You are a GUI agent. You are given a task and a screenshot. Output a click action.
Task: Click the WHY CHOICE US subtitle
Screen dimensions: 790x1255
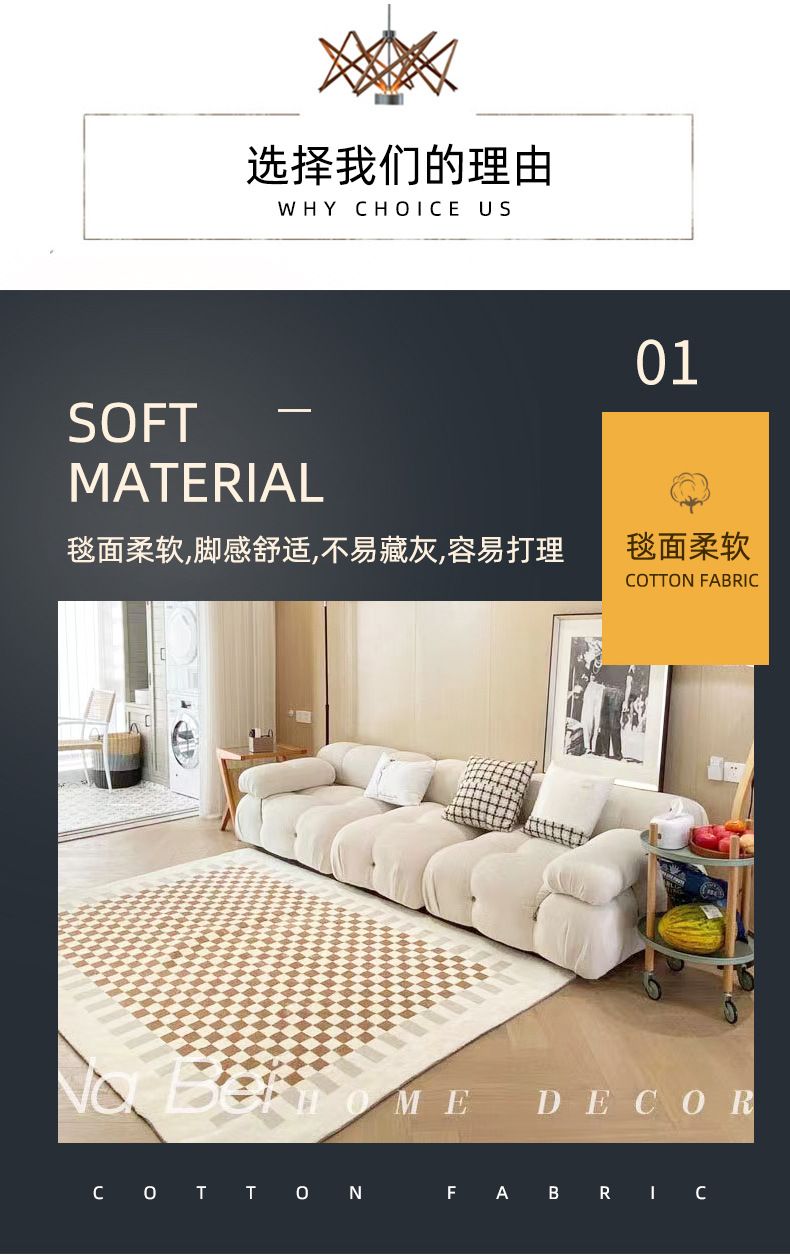point(396,209)
